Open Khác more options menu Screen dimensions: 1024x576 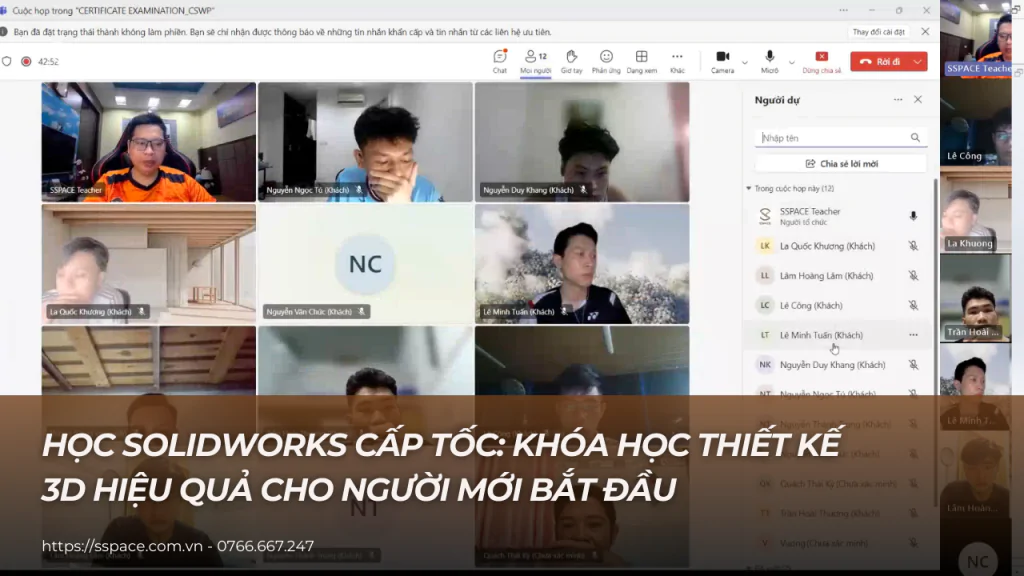click(677, 61)
